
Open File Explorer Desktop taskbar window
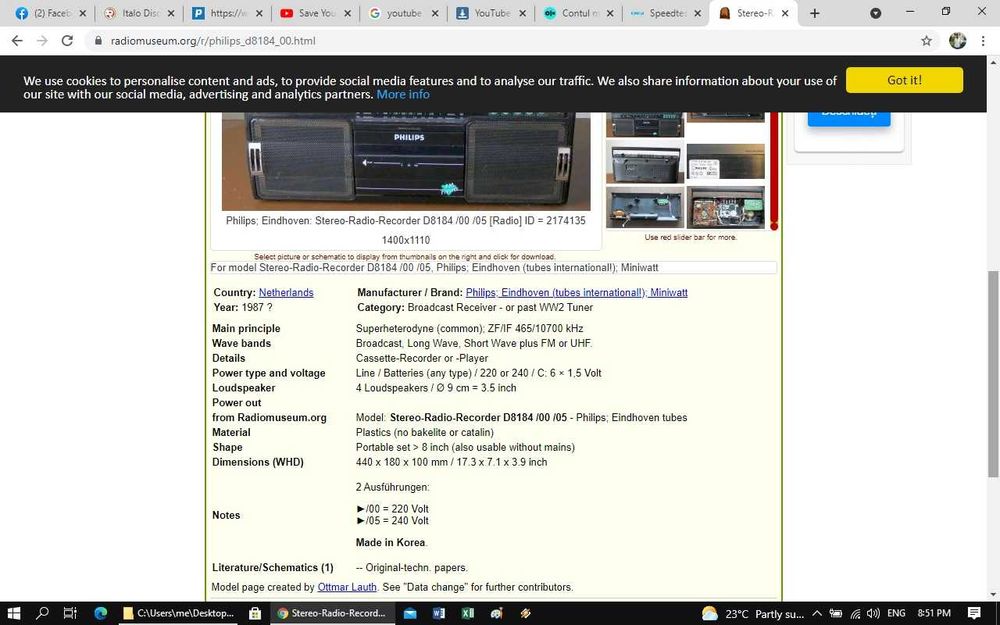coord(179,614)
